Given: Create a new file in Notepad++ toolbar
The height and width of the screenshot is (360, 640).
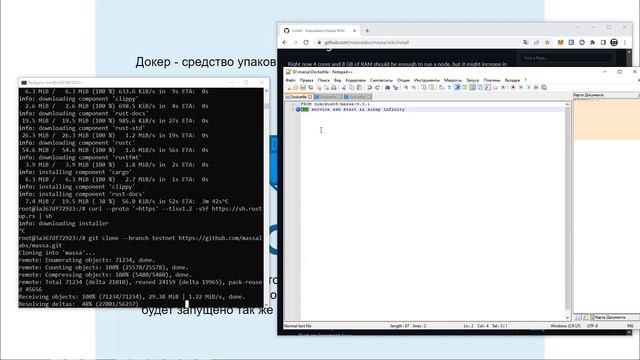Looking at the screenshot, I should click(x=289, y=87).
